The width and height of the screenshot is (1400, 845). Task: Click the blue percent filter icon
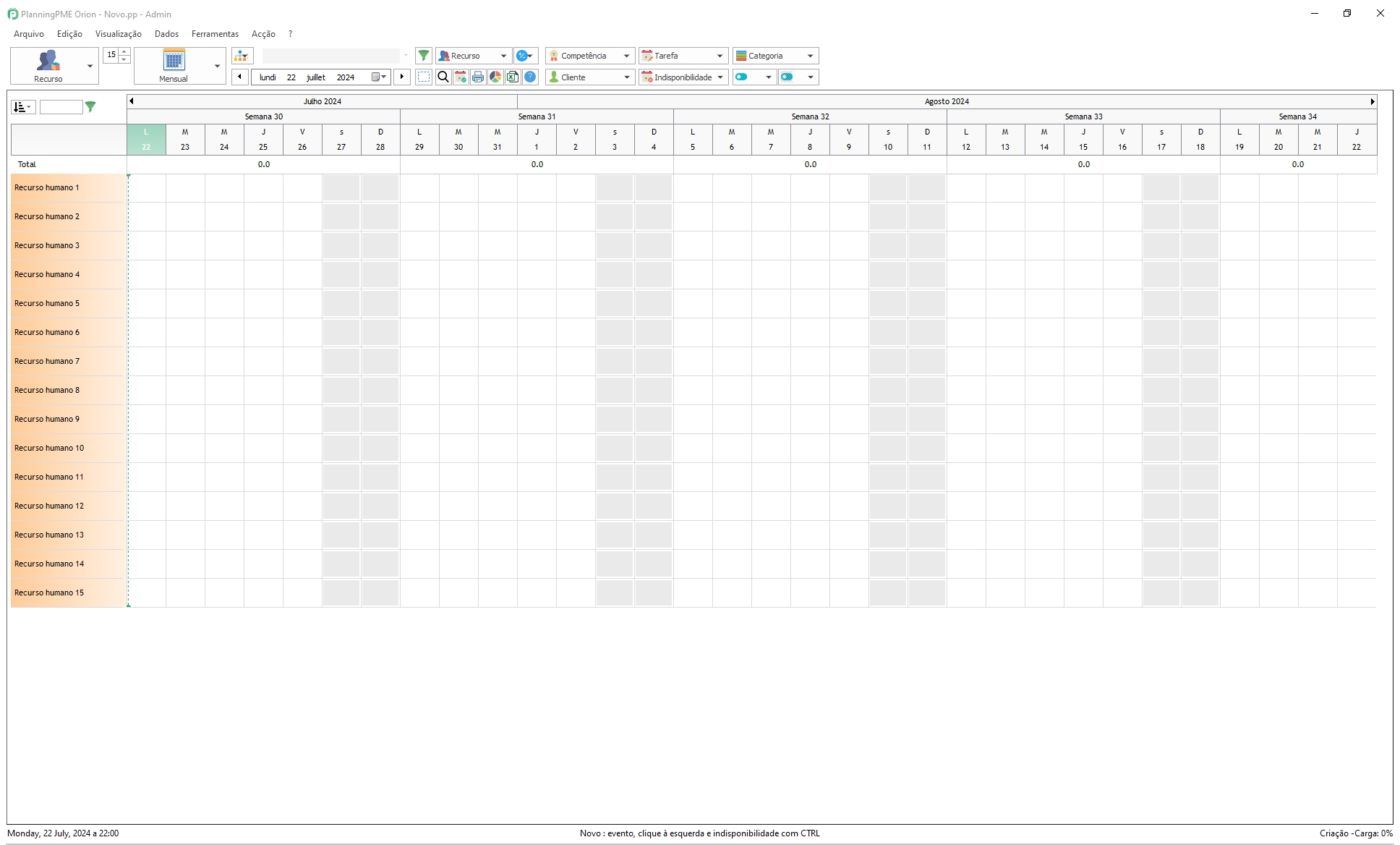[x=525, y=56]
